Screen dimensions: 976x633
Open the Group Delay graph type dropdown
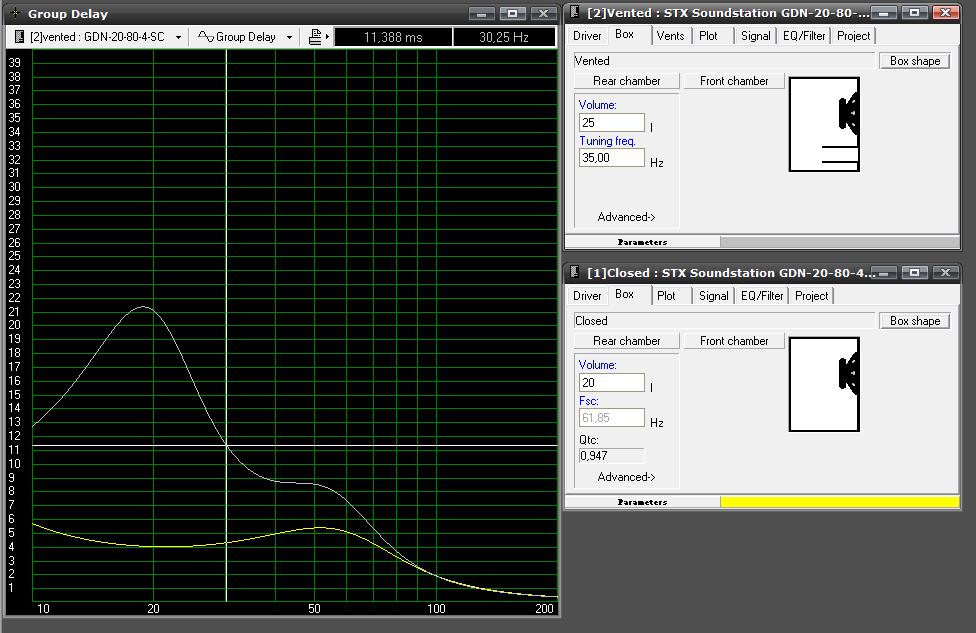289,37
